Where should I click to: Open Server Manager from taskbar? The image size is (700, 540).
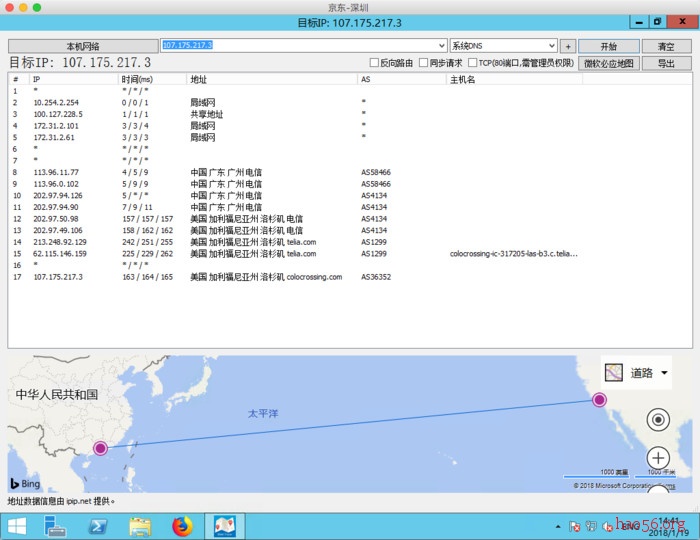[x=55, y=527]
